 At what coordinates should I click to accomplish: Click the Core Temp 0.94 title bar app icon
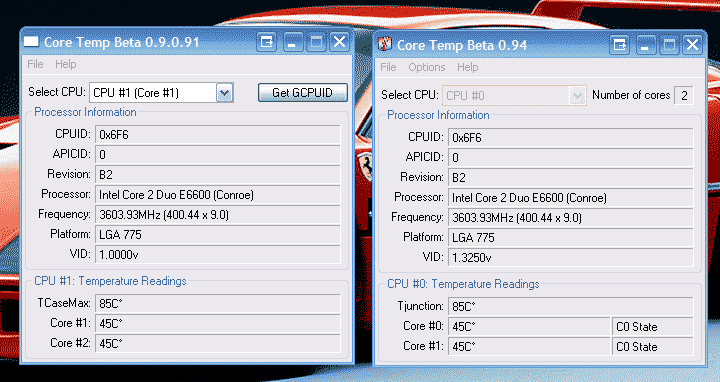click(384, 45)
